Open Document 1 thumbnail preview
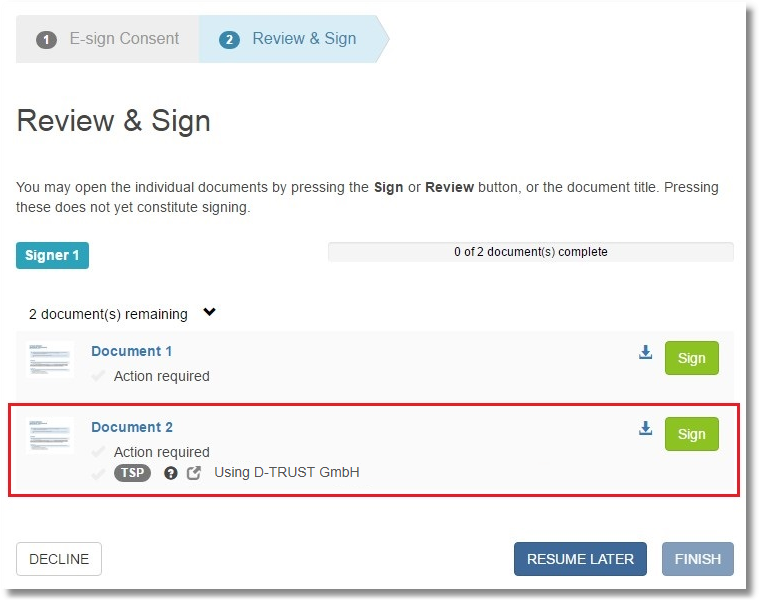The height and width of the screenshot is (603, 760). point(50,359)
